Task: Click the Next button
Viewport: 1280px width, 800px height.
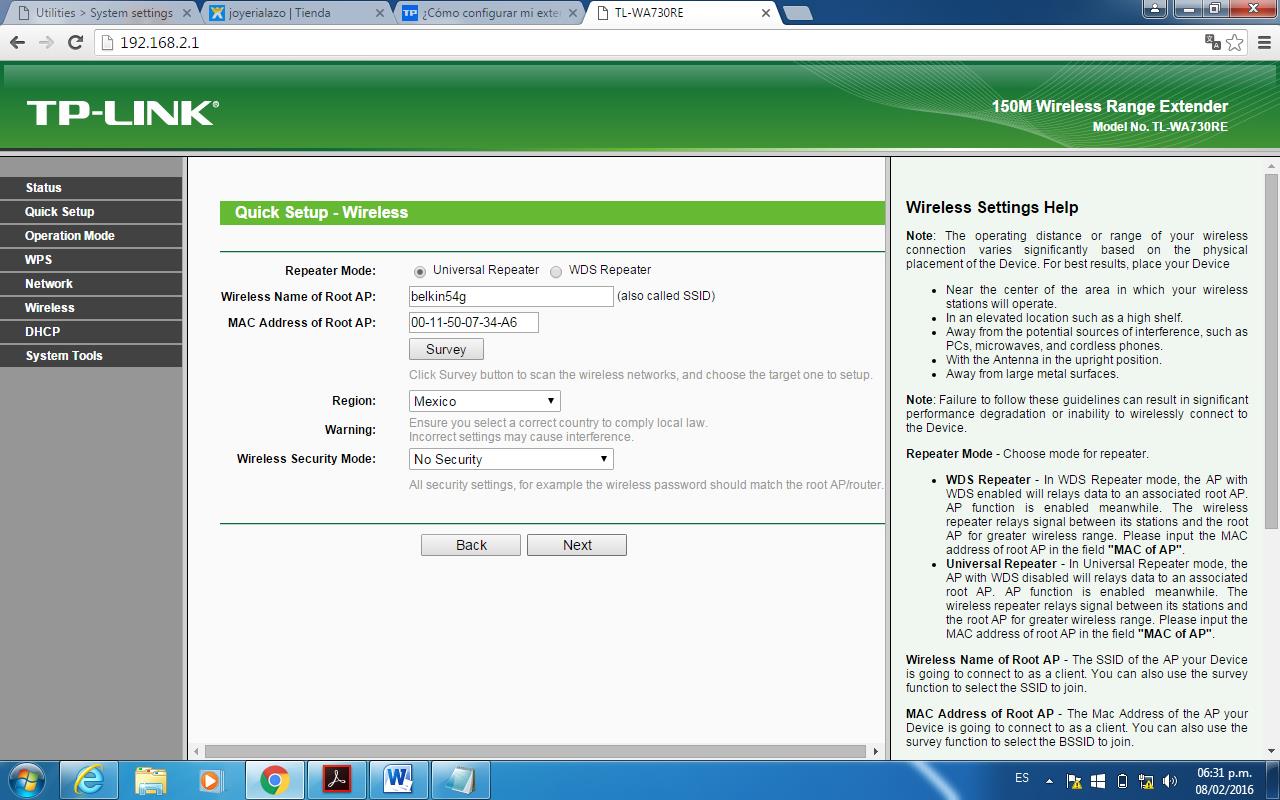Action: coord(577,545)
